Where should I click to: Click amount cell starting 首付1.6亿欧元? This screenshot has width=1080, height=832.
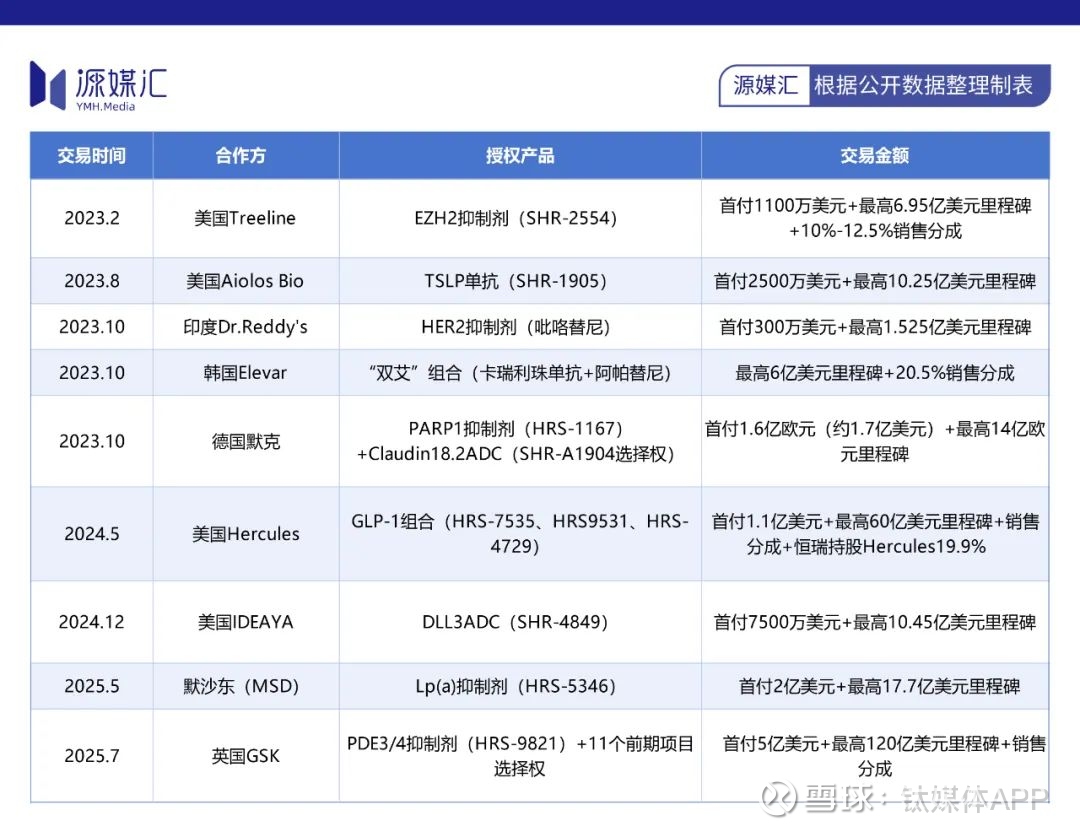[875, 441]
